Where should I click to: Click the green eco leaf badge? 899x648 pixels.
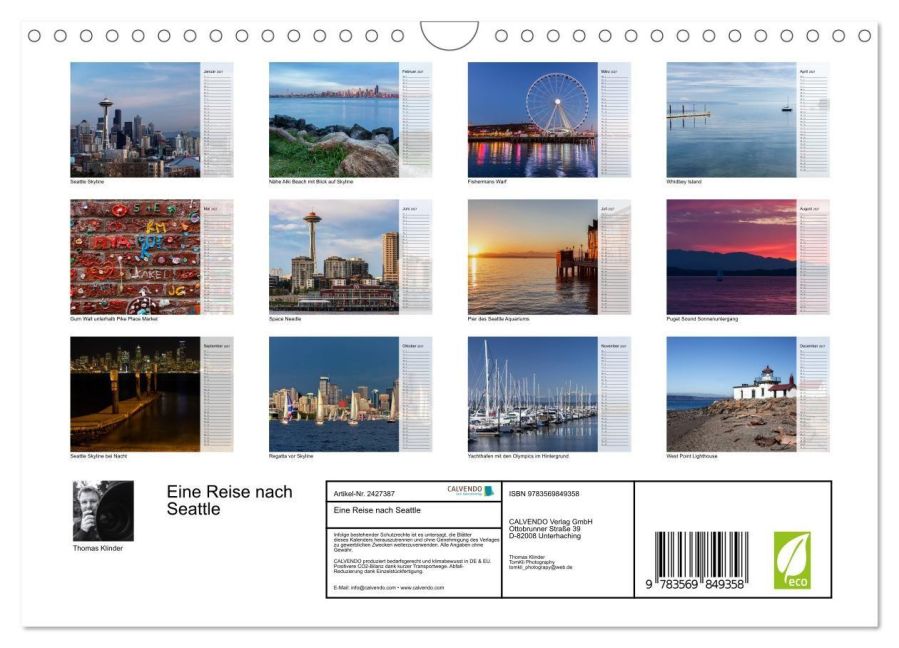click(x=792, y=560)
